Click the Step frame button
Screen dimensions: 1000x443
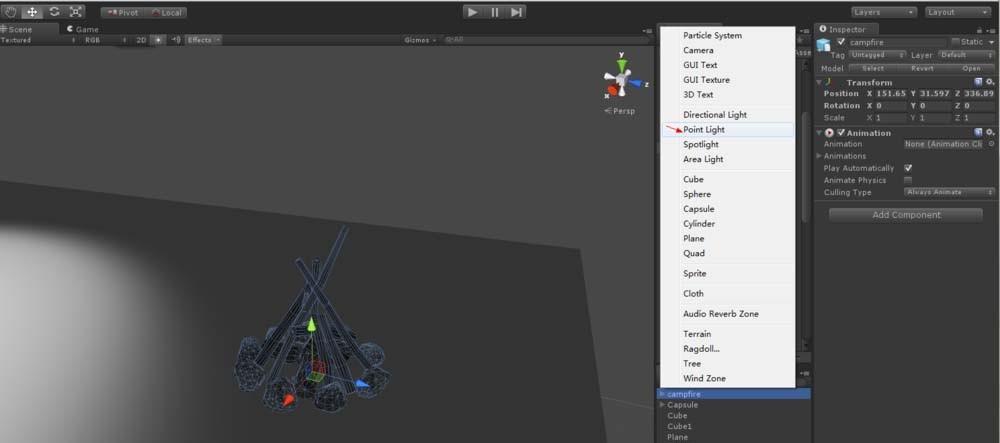click(x=516, y=12)
